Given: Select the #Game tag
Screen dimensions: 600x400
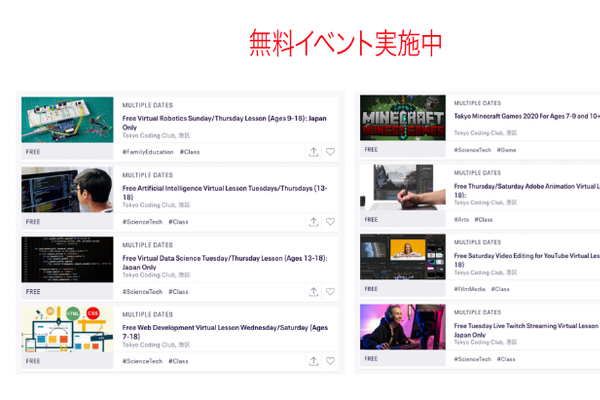Looking at the screenshot, I should [x=507, y=150].
